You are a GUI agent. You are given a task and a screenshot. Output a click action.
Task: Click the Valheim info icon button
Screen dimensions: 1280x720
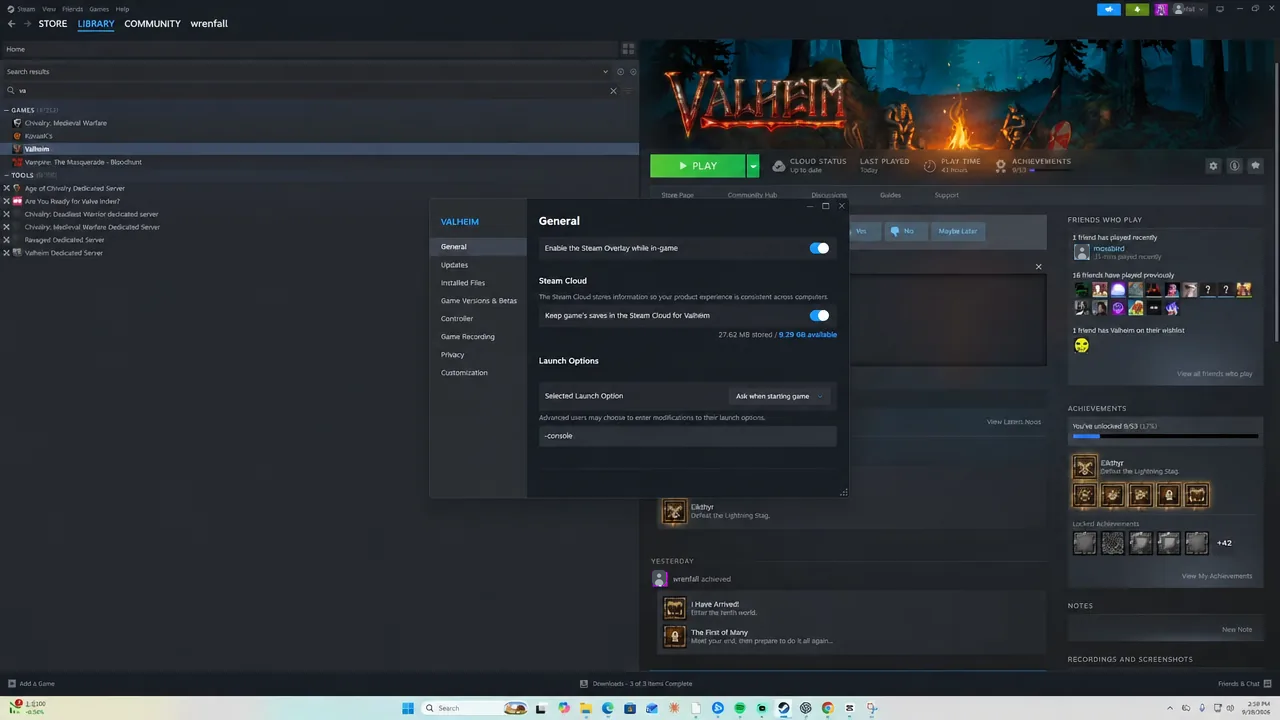click(x=1234, y=166)
